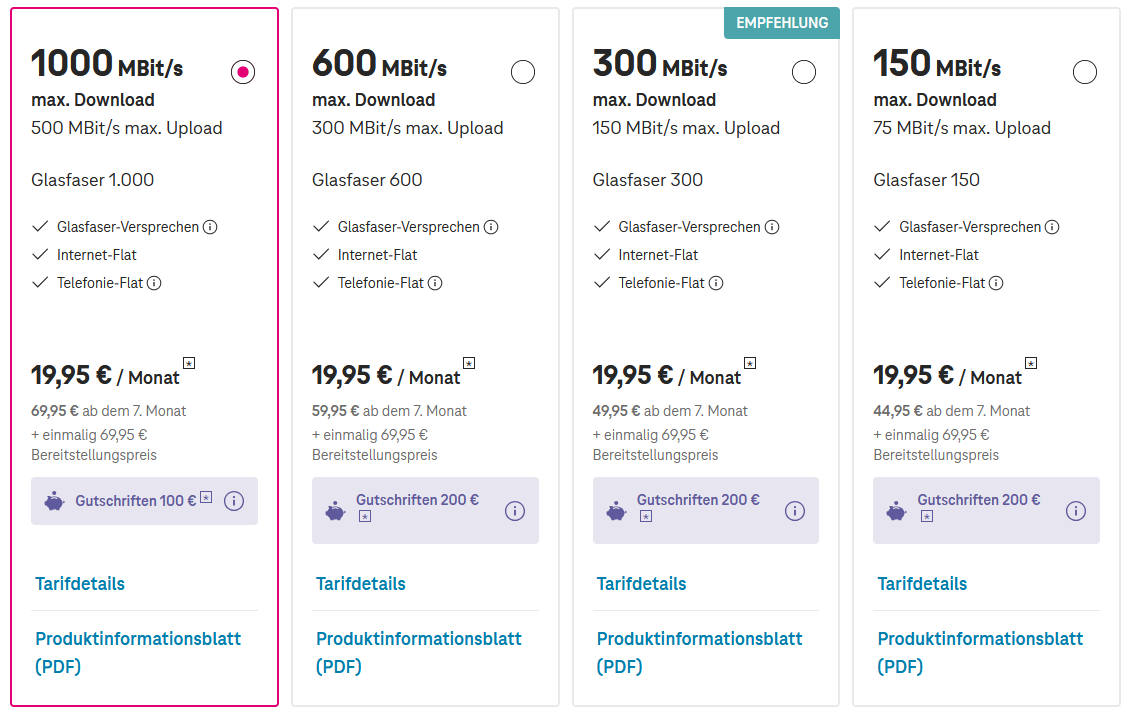The height and width of the screenshot is (715, 1129).
Task: Show Gutschriften 100 € info for Glasfaser 1.000
Action: click(x=234, y=501)
